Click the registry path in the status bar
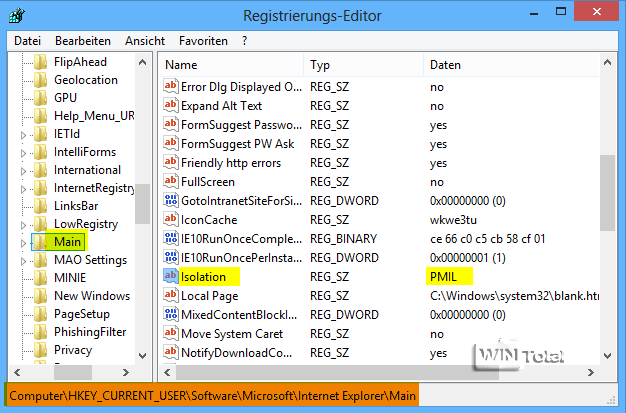 (x=212, y=395)
